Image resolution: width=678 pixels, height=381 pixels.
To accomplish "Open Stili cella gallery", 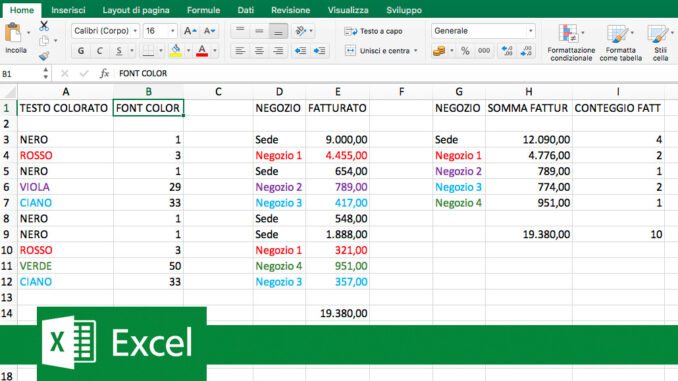I will [660, 42].
